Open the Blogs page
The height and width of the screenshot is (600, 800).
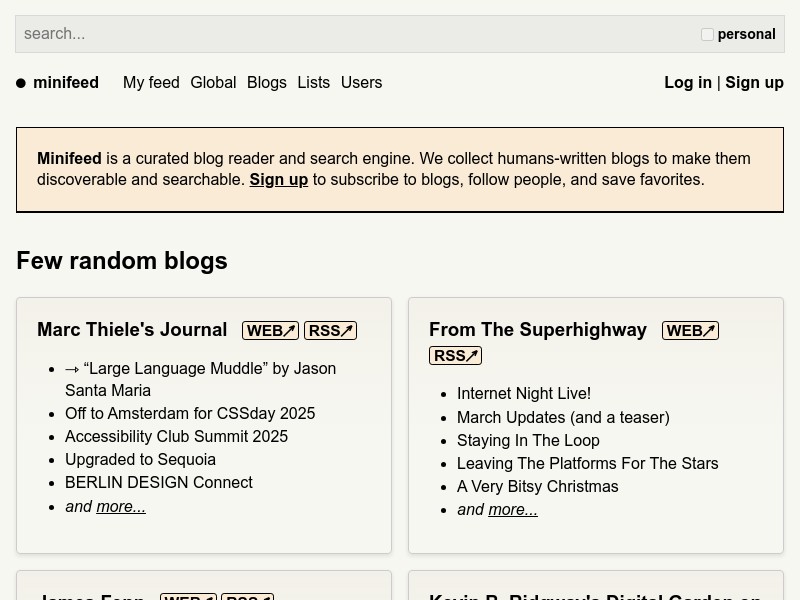point(267,82)
